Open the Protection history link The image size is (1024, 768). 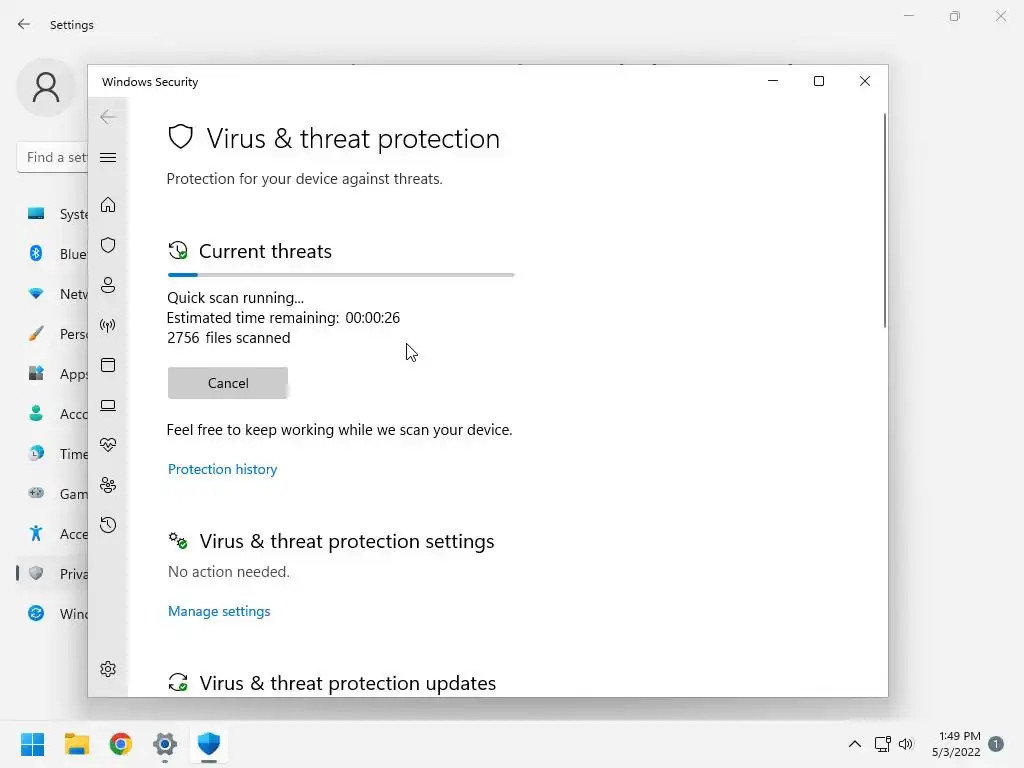click(223, 469)
